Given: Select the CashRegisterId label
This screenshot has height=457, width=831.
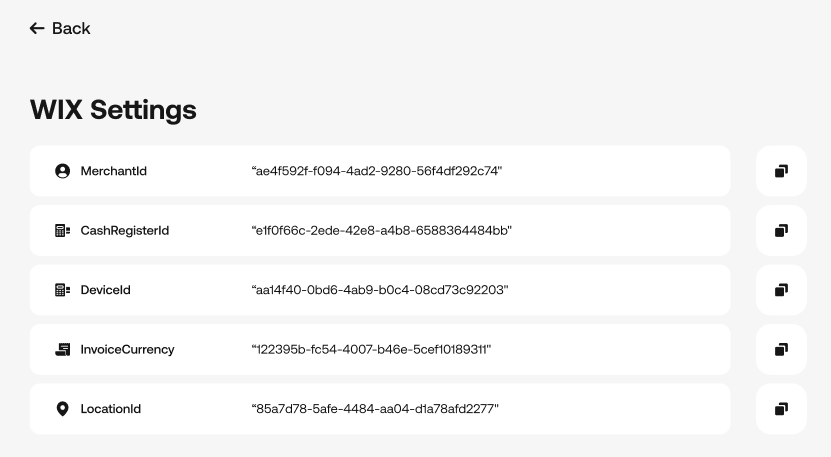Looking at the screenshot, I should click(x=125, y=230).
